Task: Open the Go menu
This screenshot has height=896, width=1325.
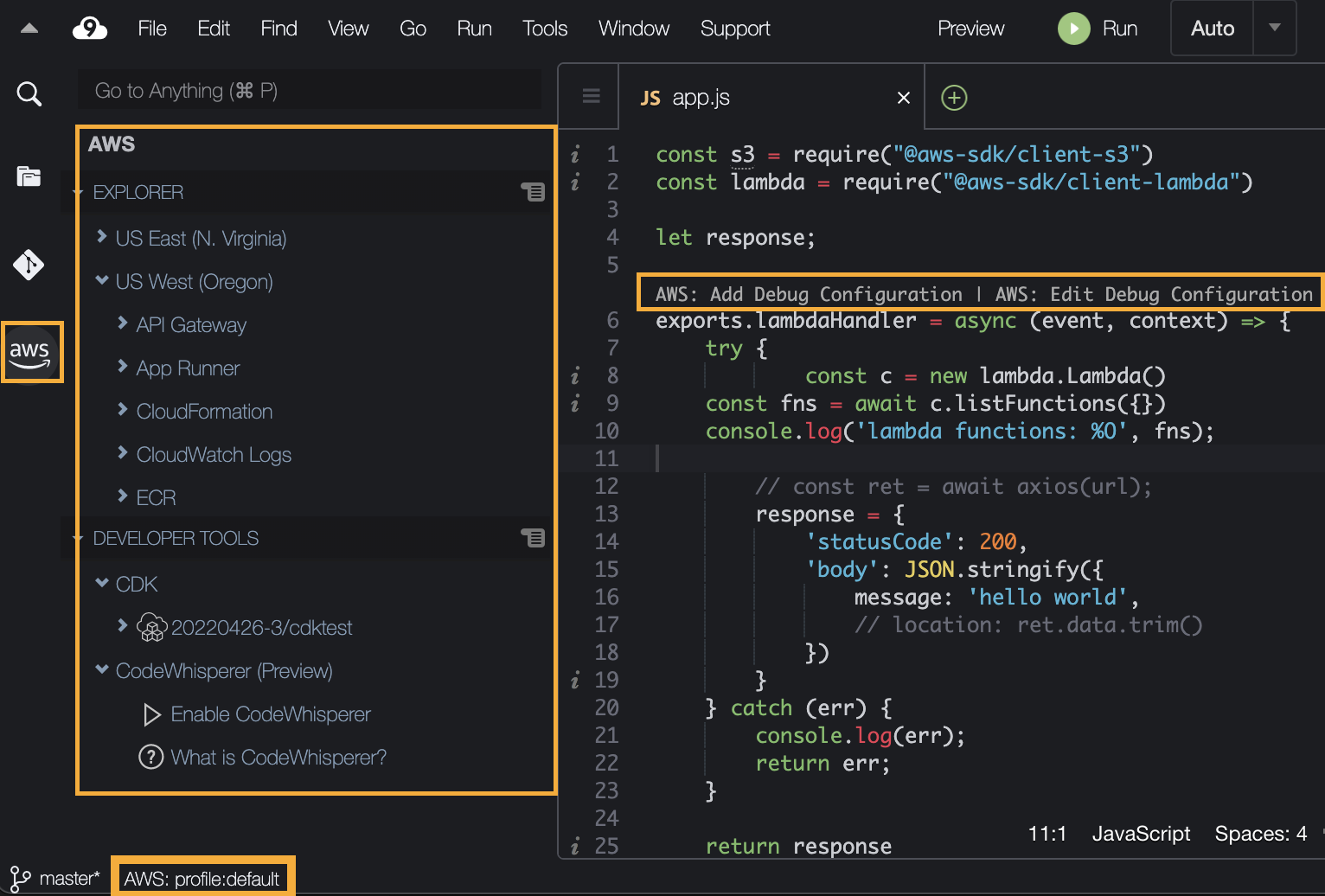Action: (x=413, y=29)
